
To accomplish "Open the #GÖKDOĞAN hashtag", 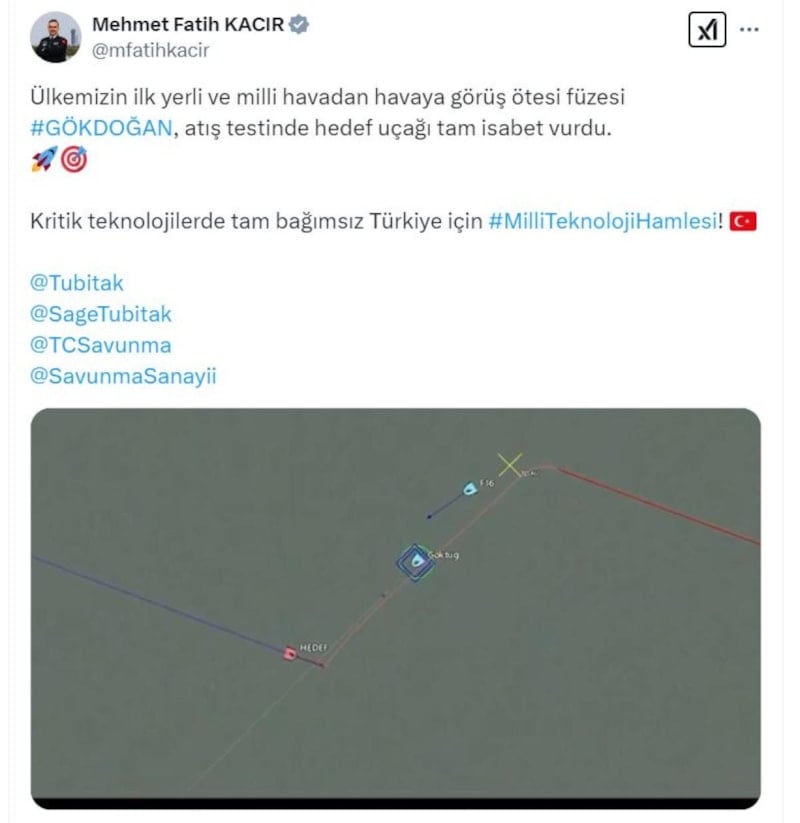I will coord(101,128).
